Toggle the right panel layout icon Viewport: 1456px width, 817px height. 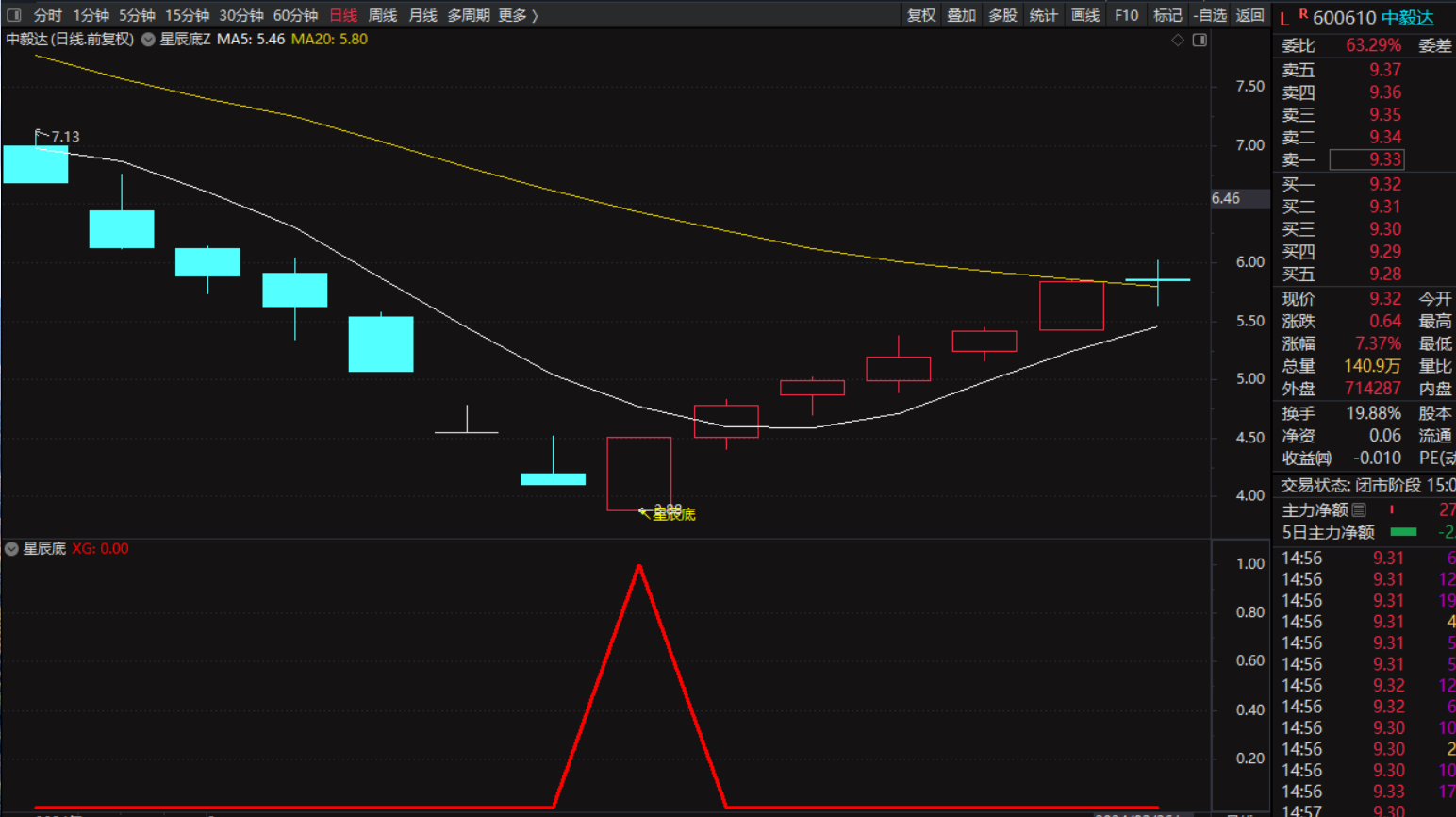(x=1200, y=40)
